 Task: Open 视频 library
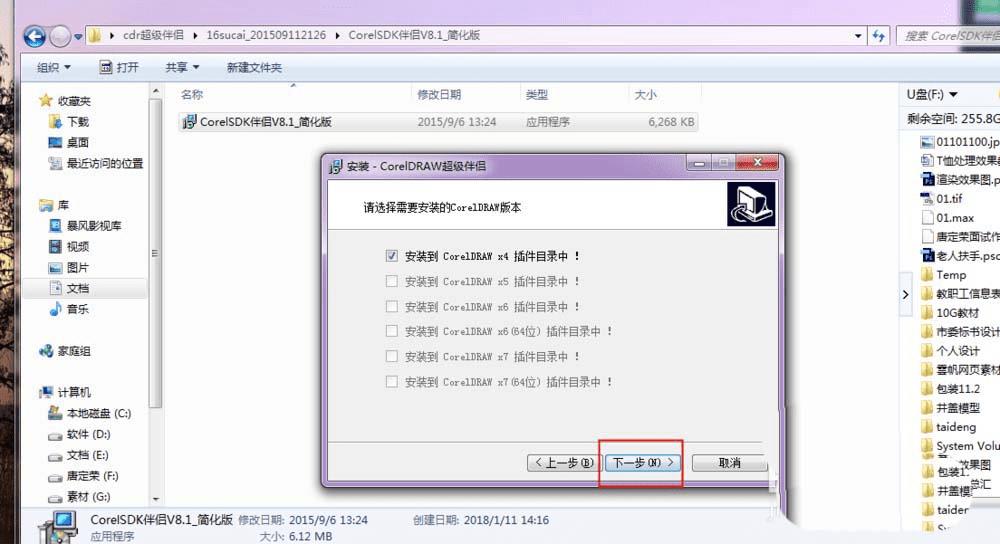tap(70, 247)
